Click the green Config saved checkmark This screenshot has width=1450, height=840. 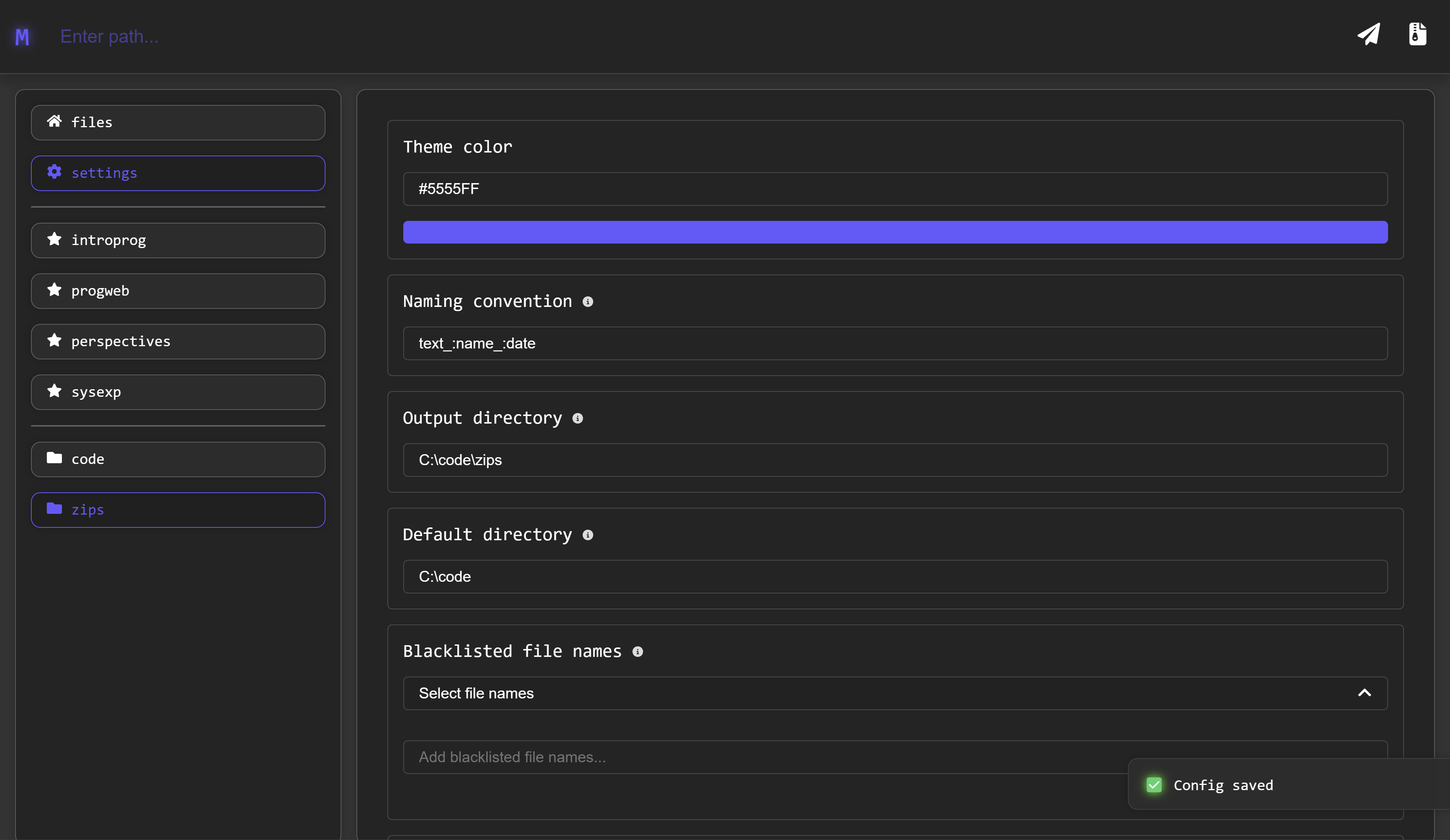click(1154, 785)
